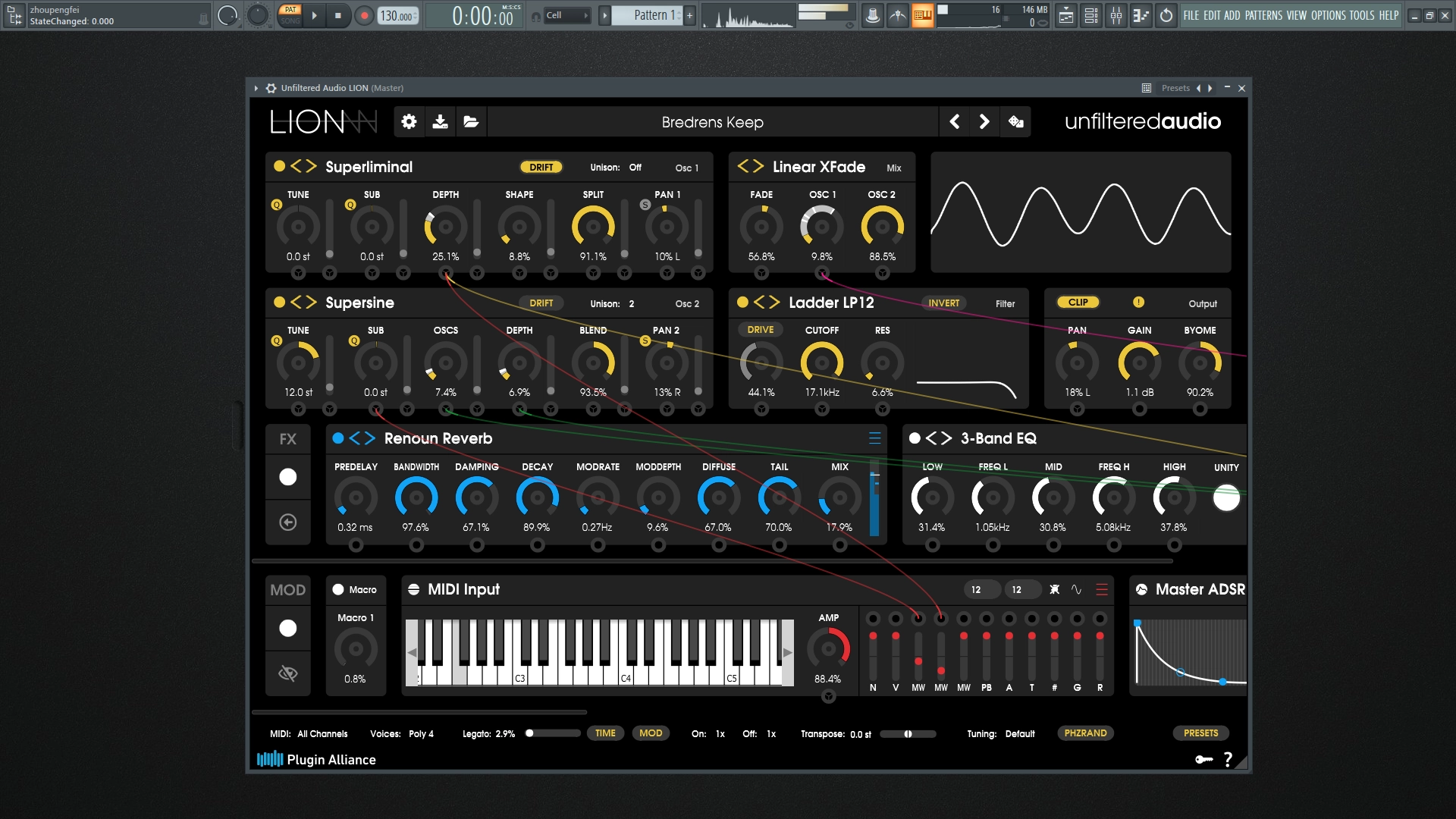The width and height of the screenshot is (1456, 819).
Task: Open FL Studio EDIT menu
Action: coord(1212,15)
